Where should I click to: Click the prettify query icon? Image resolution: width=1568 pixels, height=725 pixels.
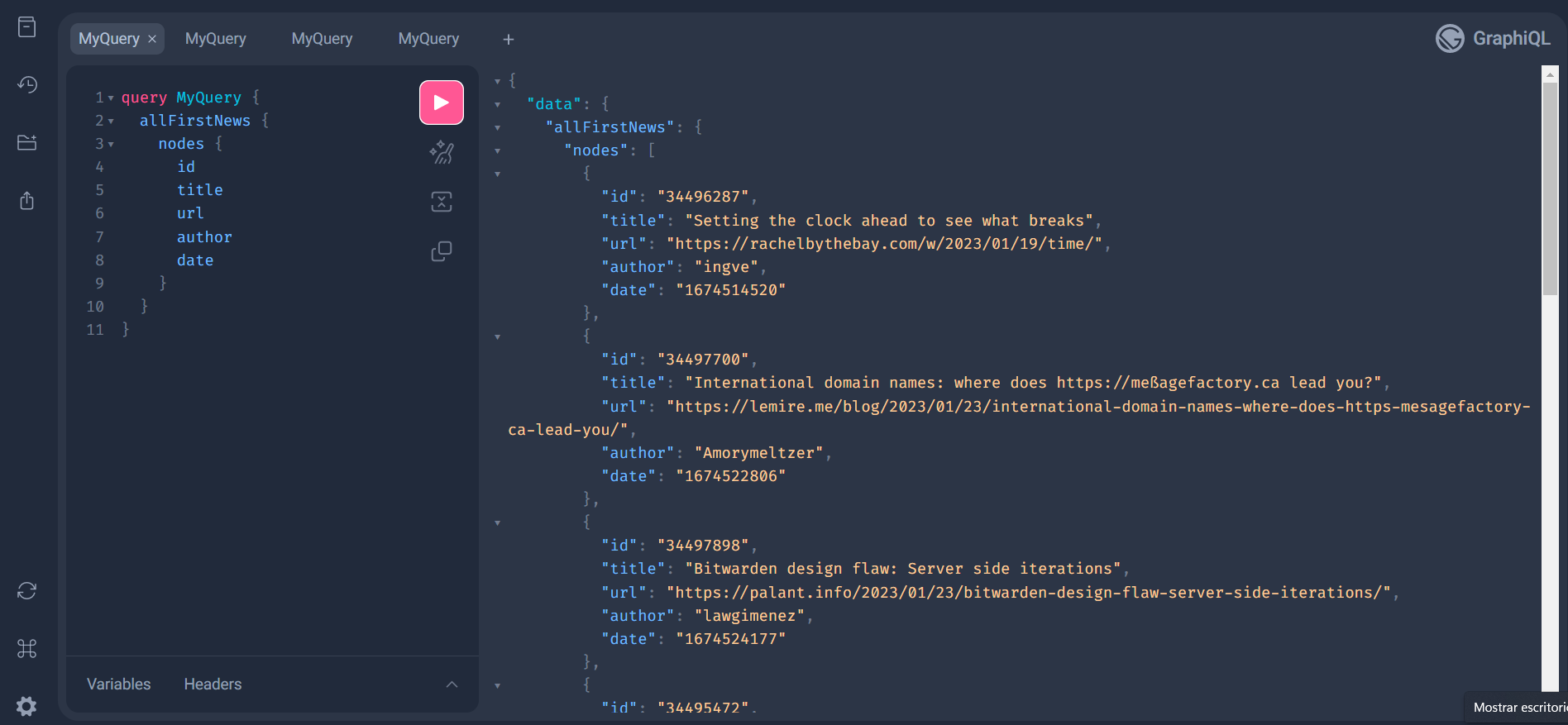click(442, 152)
